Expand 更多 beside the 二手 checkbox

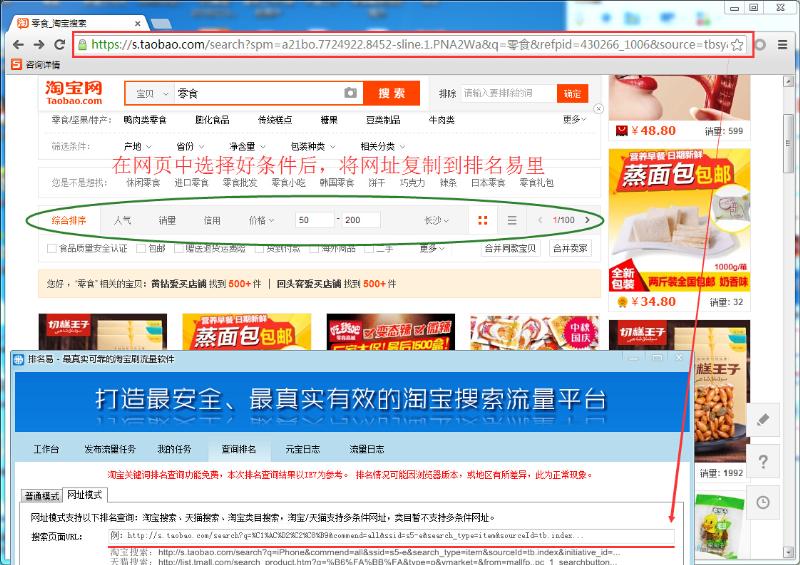click(432, 249)
